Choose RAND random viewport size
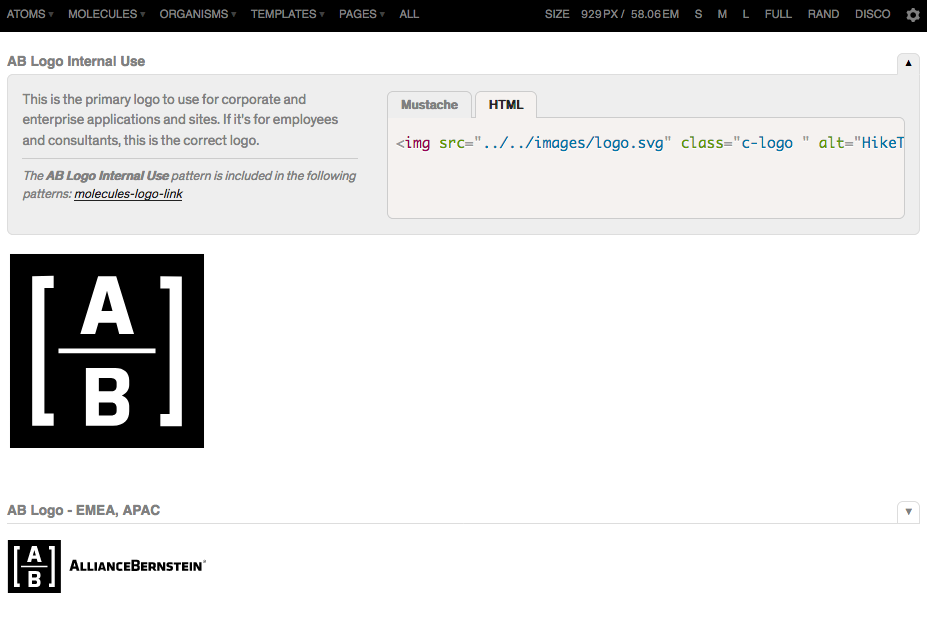 824,14
